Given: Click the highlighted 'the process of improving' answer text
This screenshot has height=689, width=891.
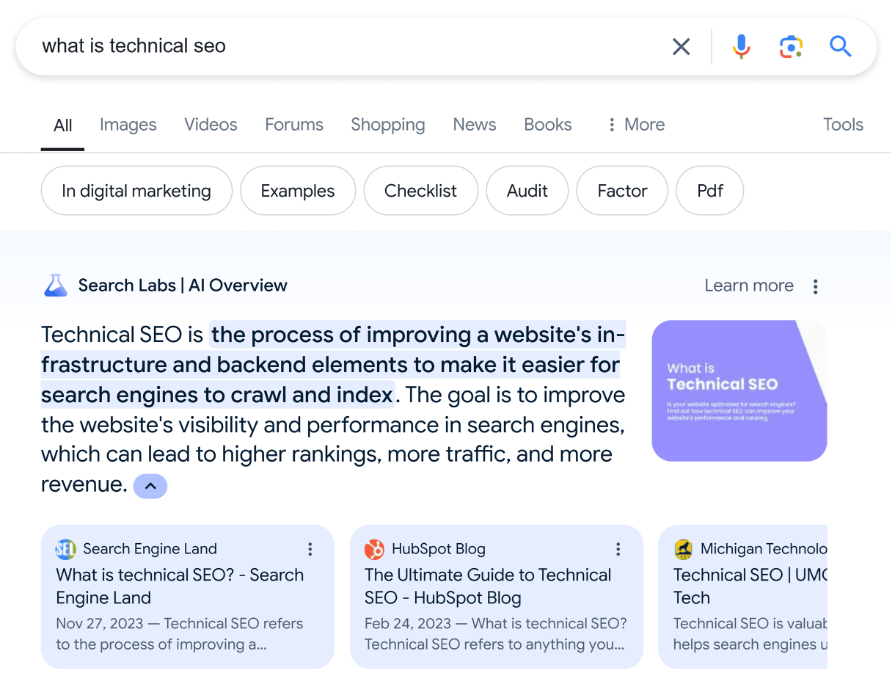Looking at the screenshot, I should coord(332,365).
